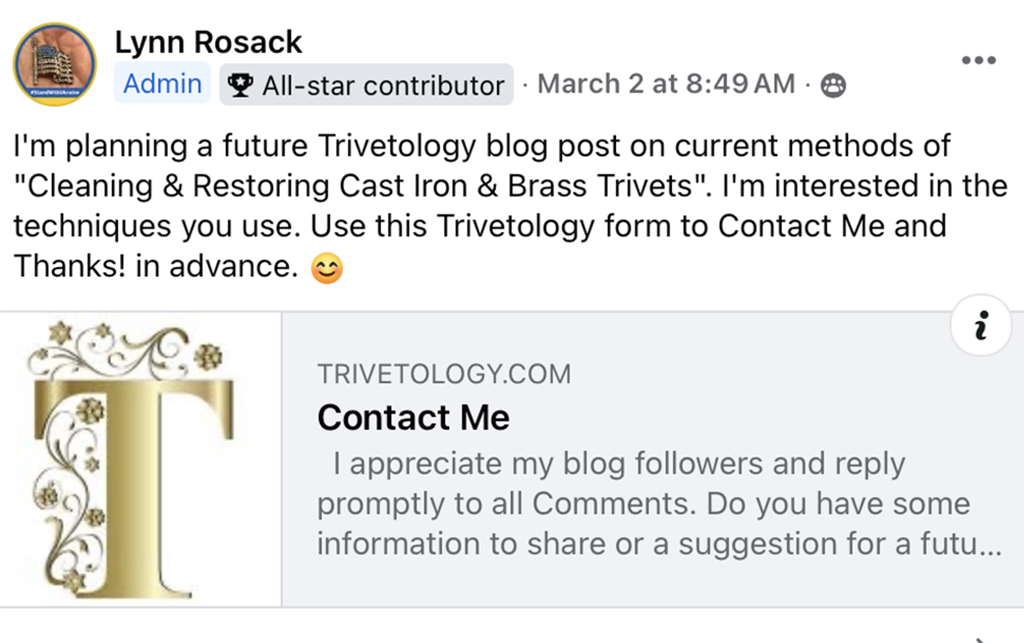Open Lynn Rosack's profile picture
Screen dimensions: 1024x643
coord(55,64)
